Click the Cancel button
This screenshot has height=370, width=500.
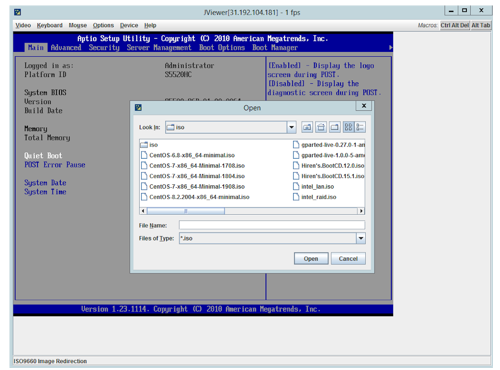point(348,259)
